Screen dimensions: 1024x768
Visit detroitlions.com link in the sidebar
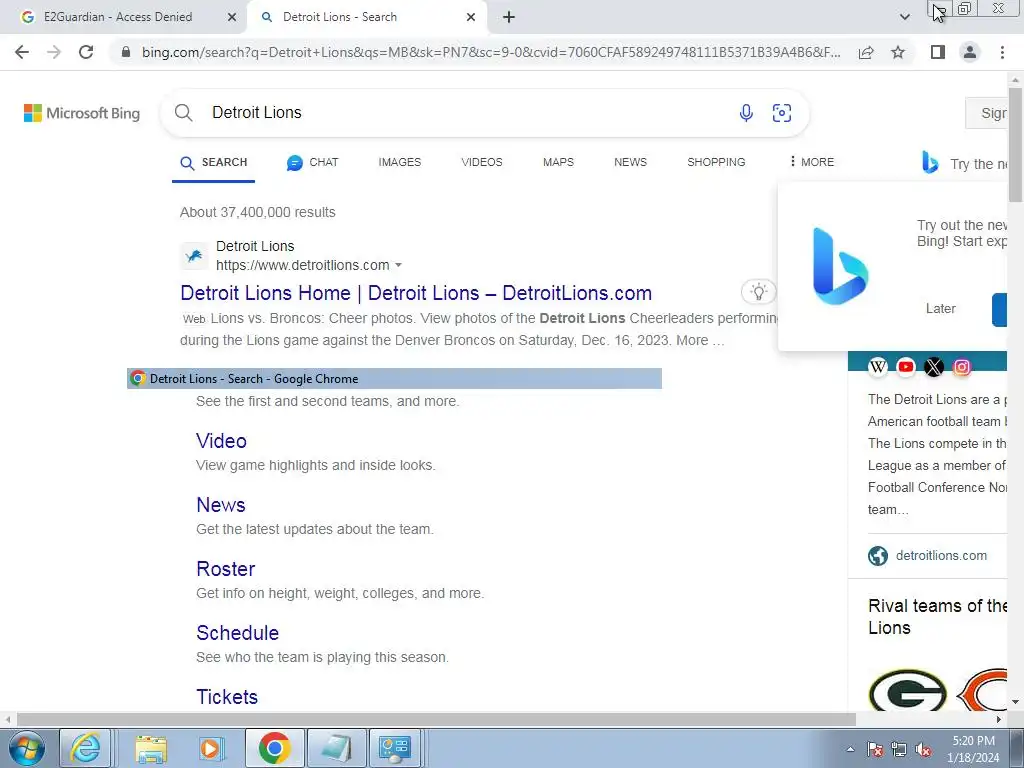pyautogui.click(x=941, y=556)
